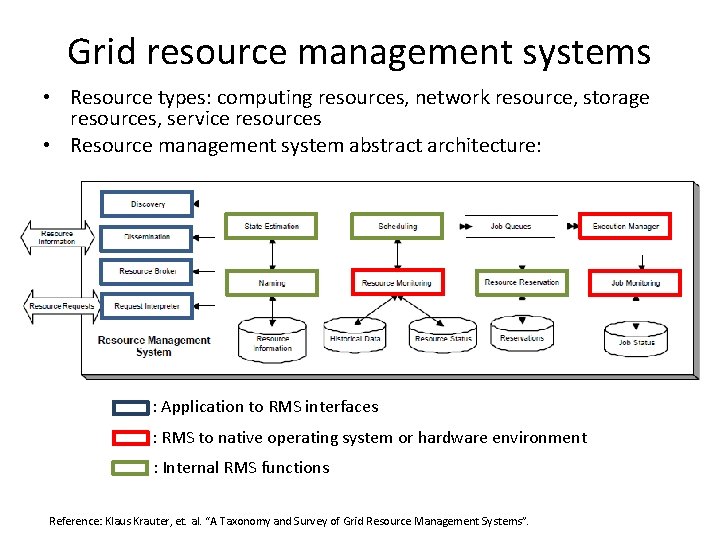Click 'Internal RMS functions' legend text
Screen dimensions: 720x540
pos(246,467)
